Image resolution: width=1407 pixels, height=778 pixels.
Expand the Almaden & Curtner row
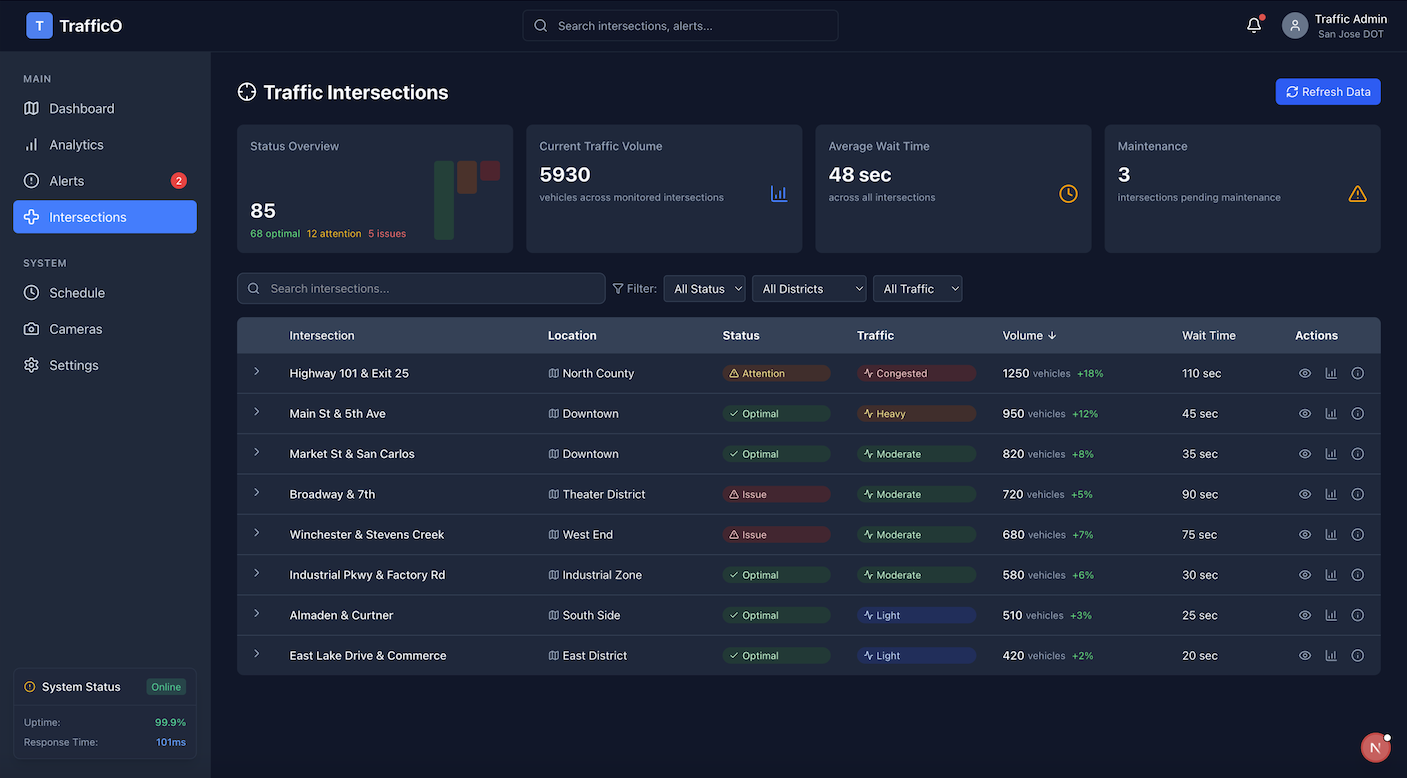[x=257, y=613]
